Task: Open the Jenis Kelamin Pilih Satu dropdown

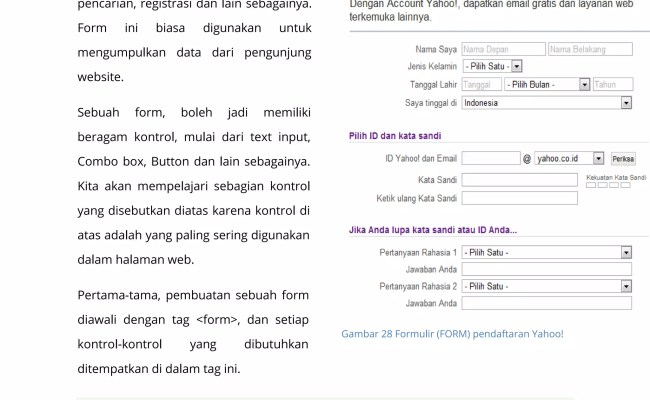Action: 492,66
